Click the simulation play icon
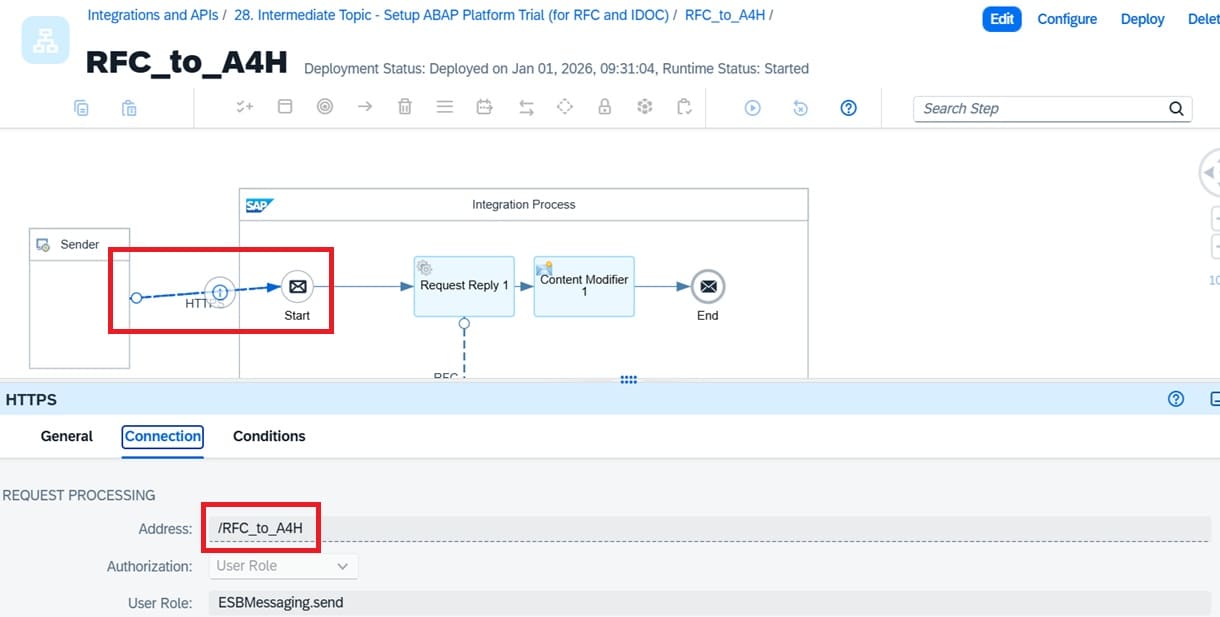Viewport: 1220px width, 617px height. click(752, 108)
